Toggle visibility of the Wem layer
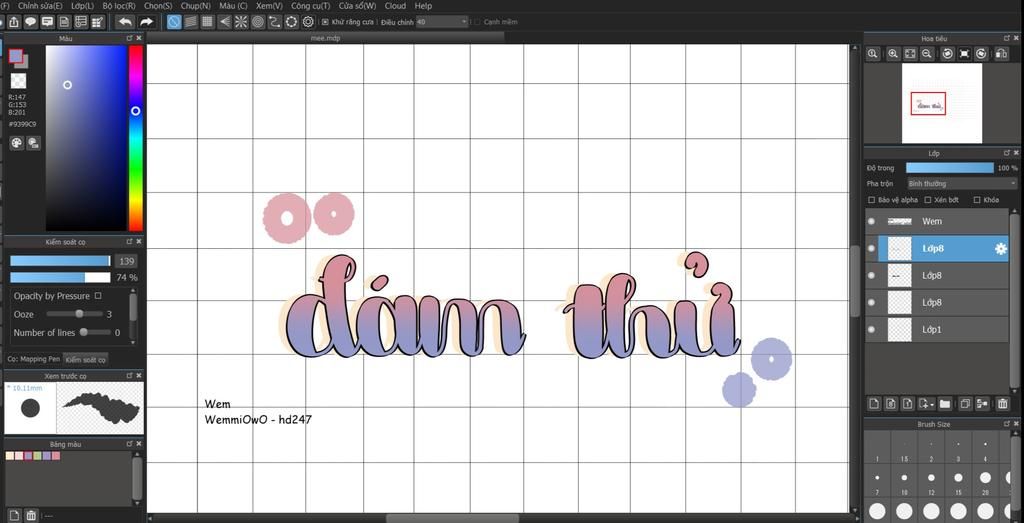Image resolution: width=1024 pixels, height=523 pixels. tap(871, 221)
